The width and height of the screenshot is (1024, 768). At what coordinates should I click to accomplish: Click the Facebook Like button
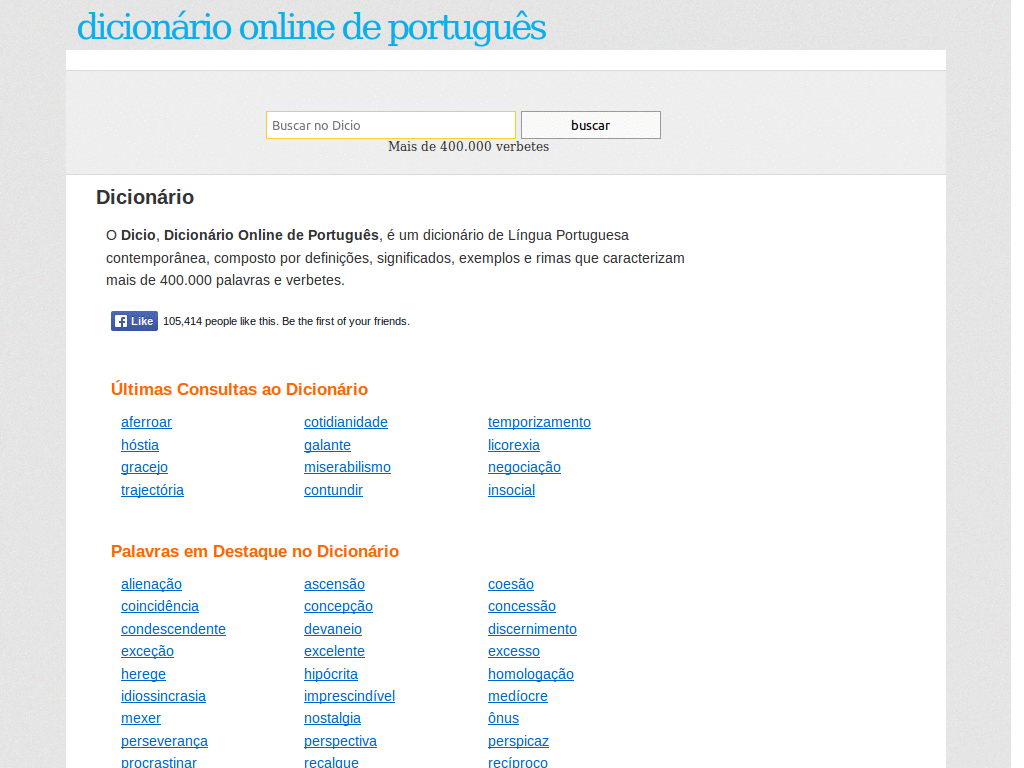tap(134, 321)
